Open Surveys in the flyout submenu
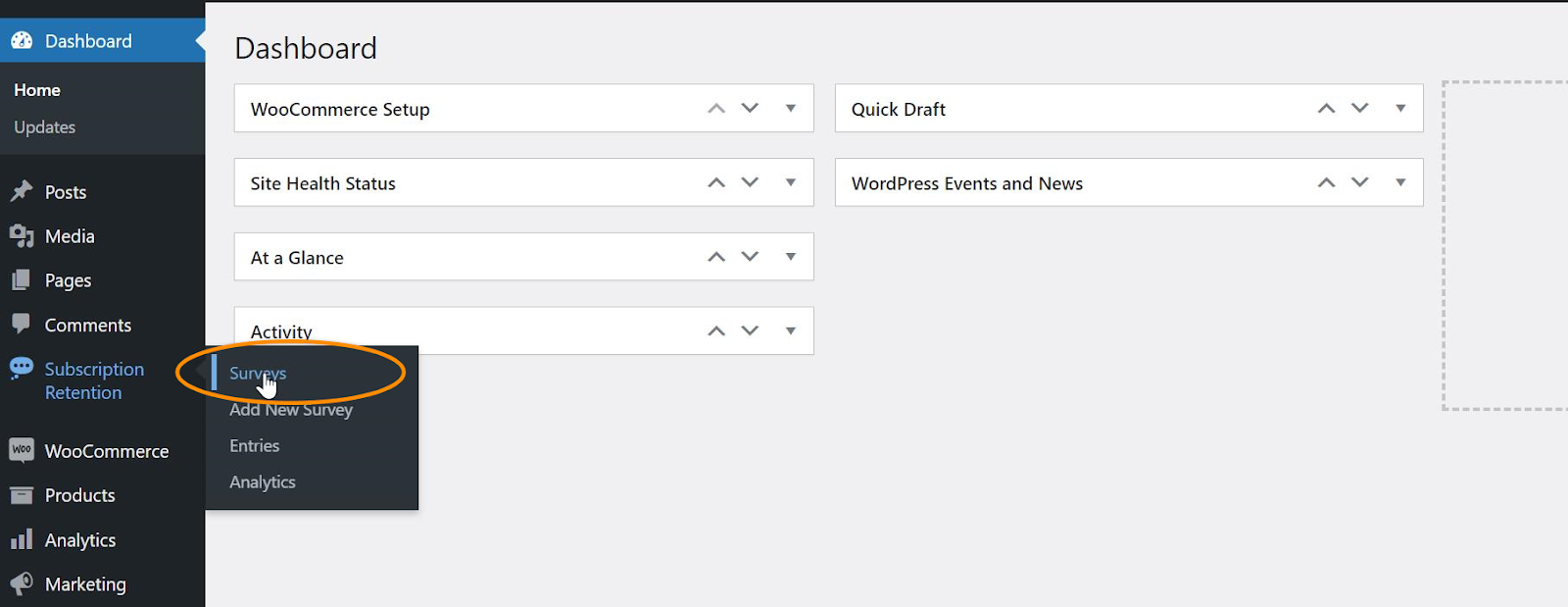Viewport: 1568px width, 607px height. pos(258,374)
